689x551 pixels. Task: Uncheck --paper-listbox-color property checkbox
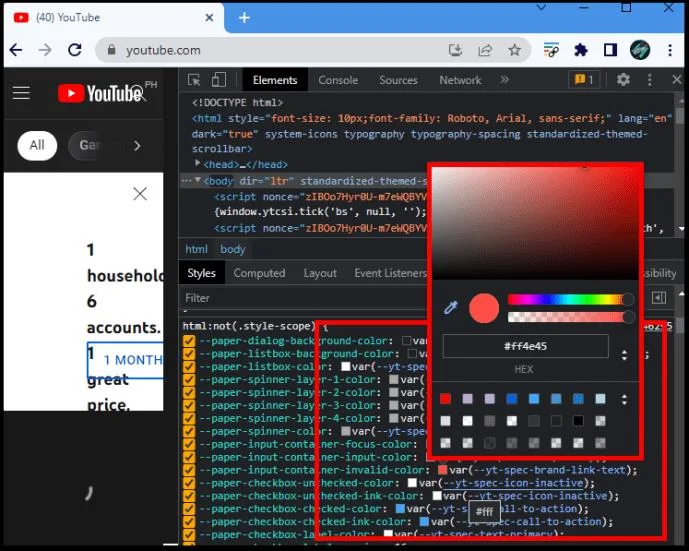click(x=189, y=367)
